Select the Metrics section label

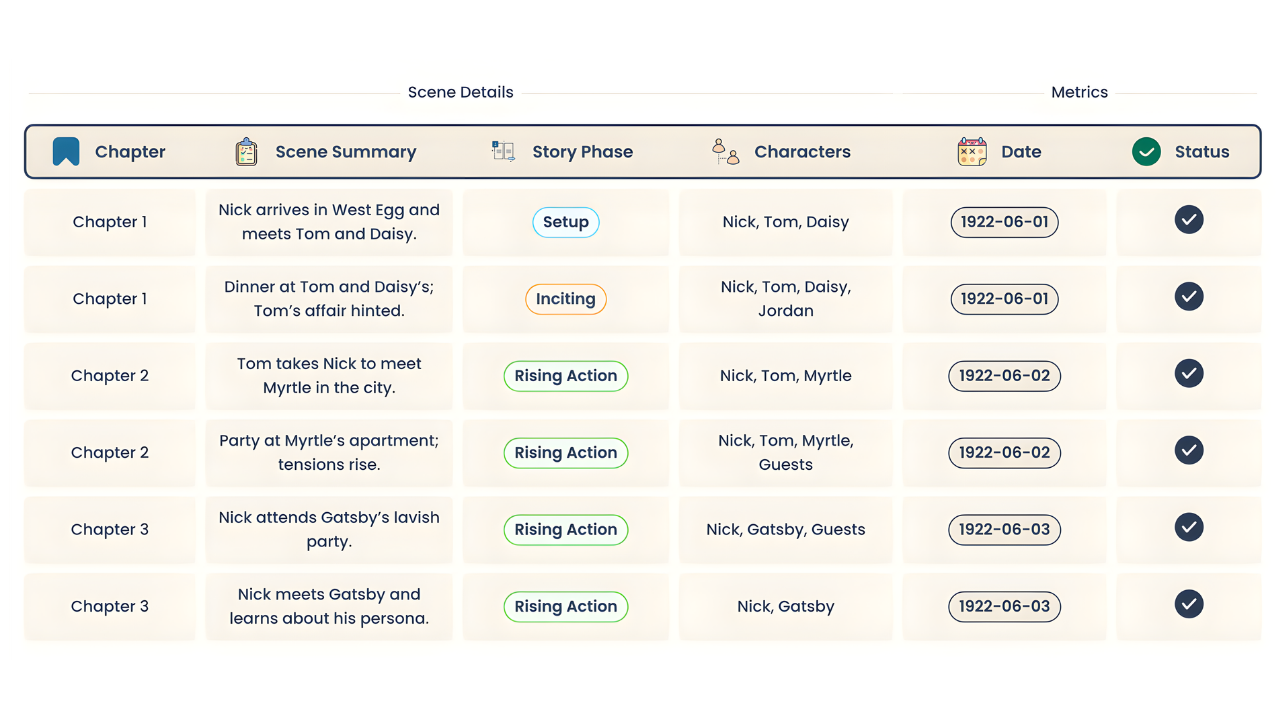1079,92
